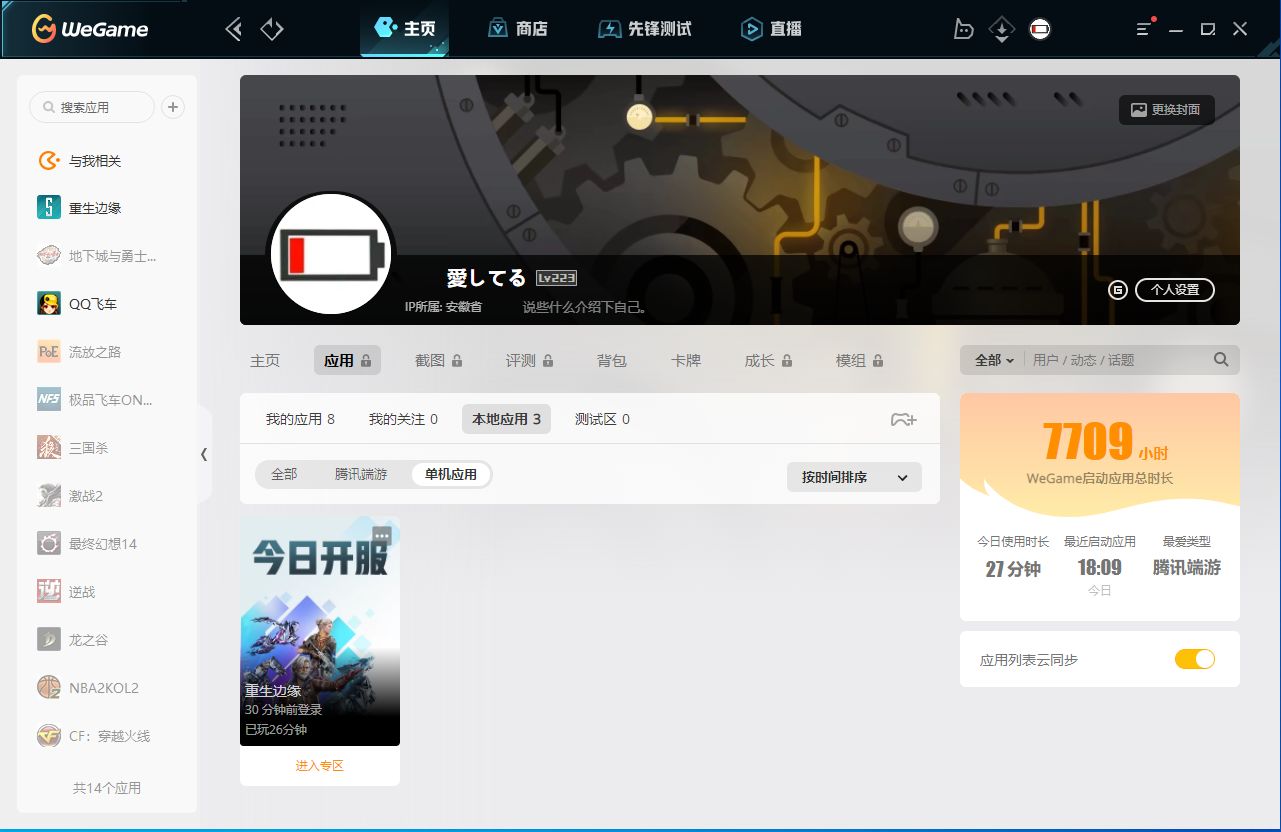Image resolution: width=1281 pixels, height=832 pixels.
Task: Show 我的关注 0 list
Action: click(403, 419)
